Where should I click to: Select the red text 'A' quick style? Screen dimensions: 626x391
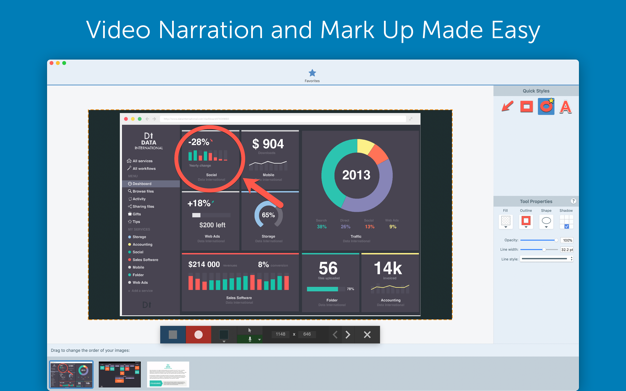click(565, 107)
